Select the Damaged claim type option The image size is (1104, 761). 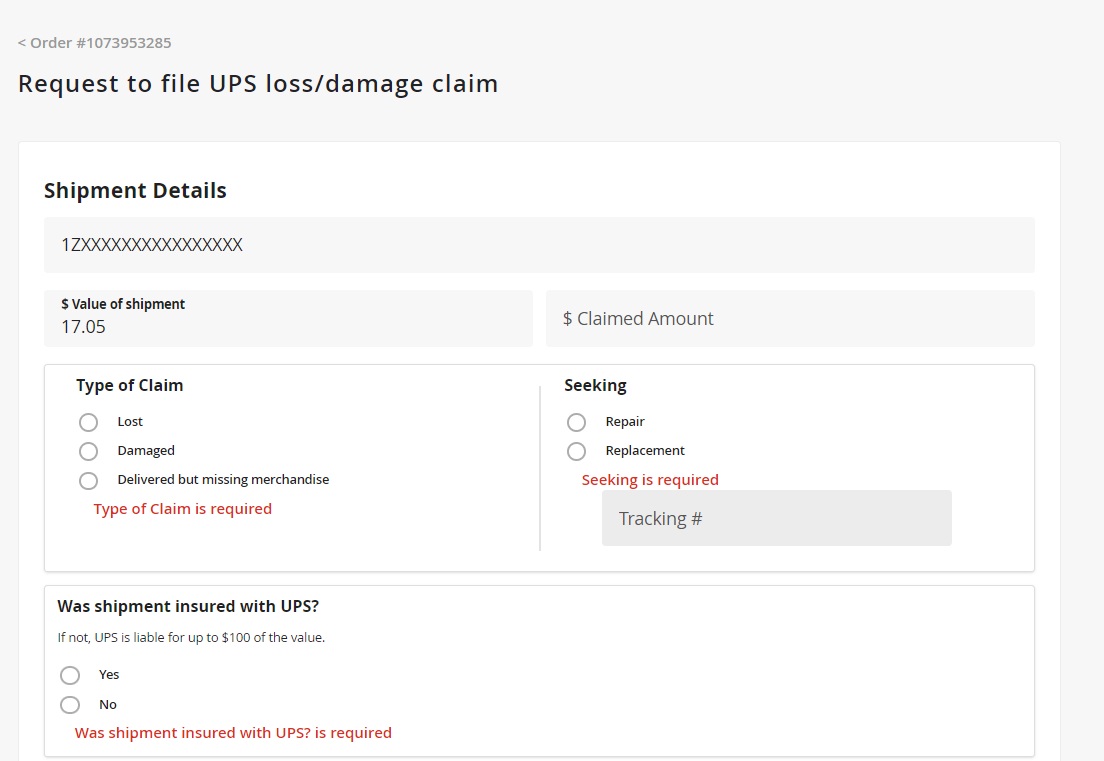88,451
